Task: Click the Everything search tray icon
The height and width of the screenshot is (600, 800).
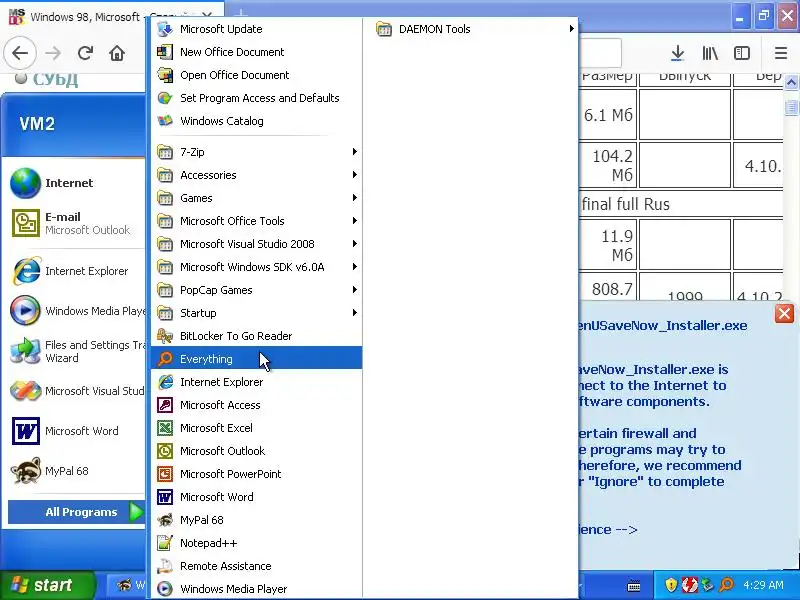Action: [x=727, y=585]
